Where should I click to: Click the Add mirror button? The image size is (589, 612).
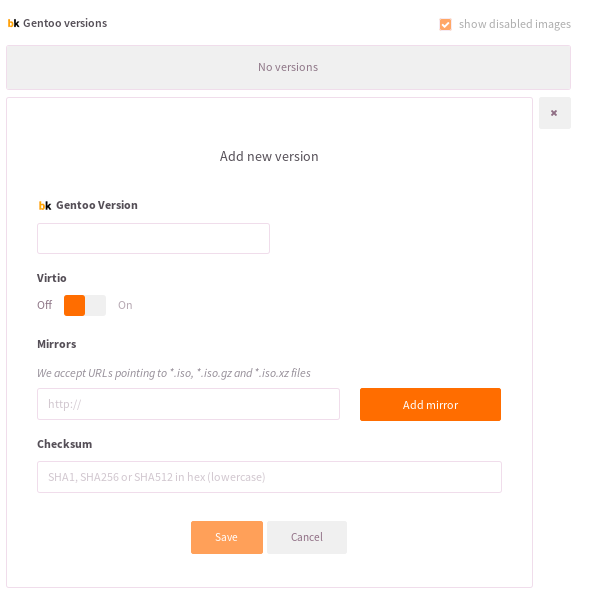coord(430,404)
